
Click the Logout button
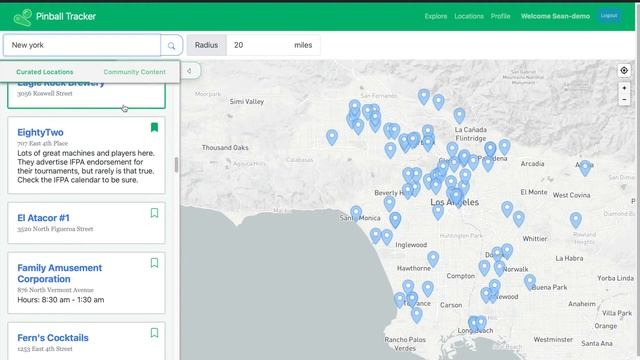click(x=609, y=16)
